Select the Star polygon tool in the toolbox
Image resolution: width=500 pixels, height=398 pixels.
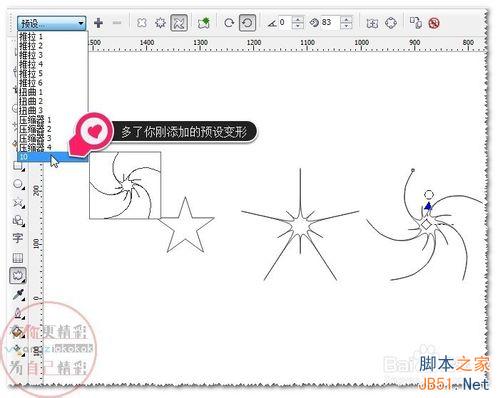(x=18, y=202)
